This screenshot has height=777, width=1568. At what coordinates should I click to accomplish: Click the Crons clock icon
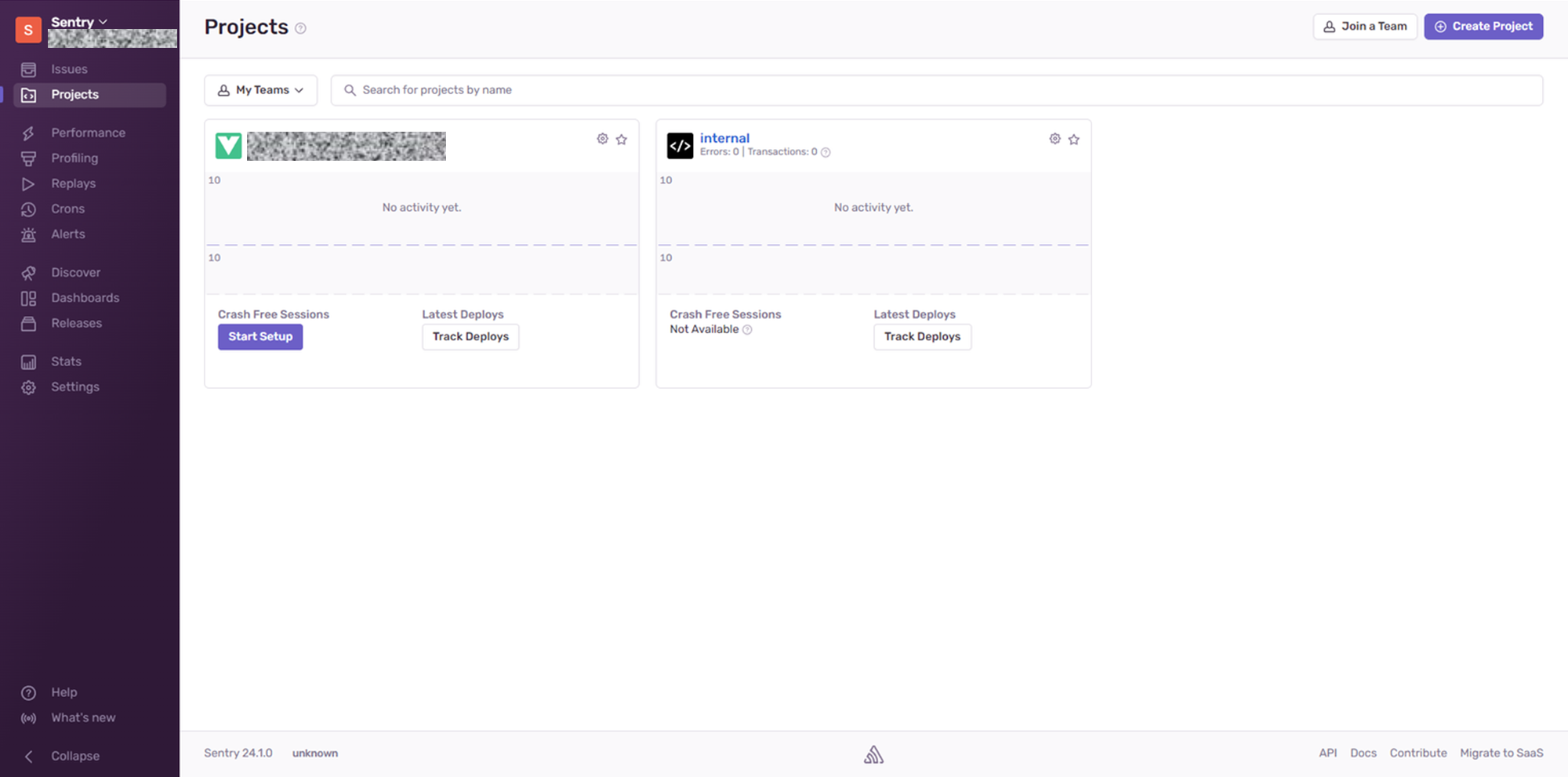28,209
